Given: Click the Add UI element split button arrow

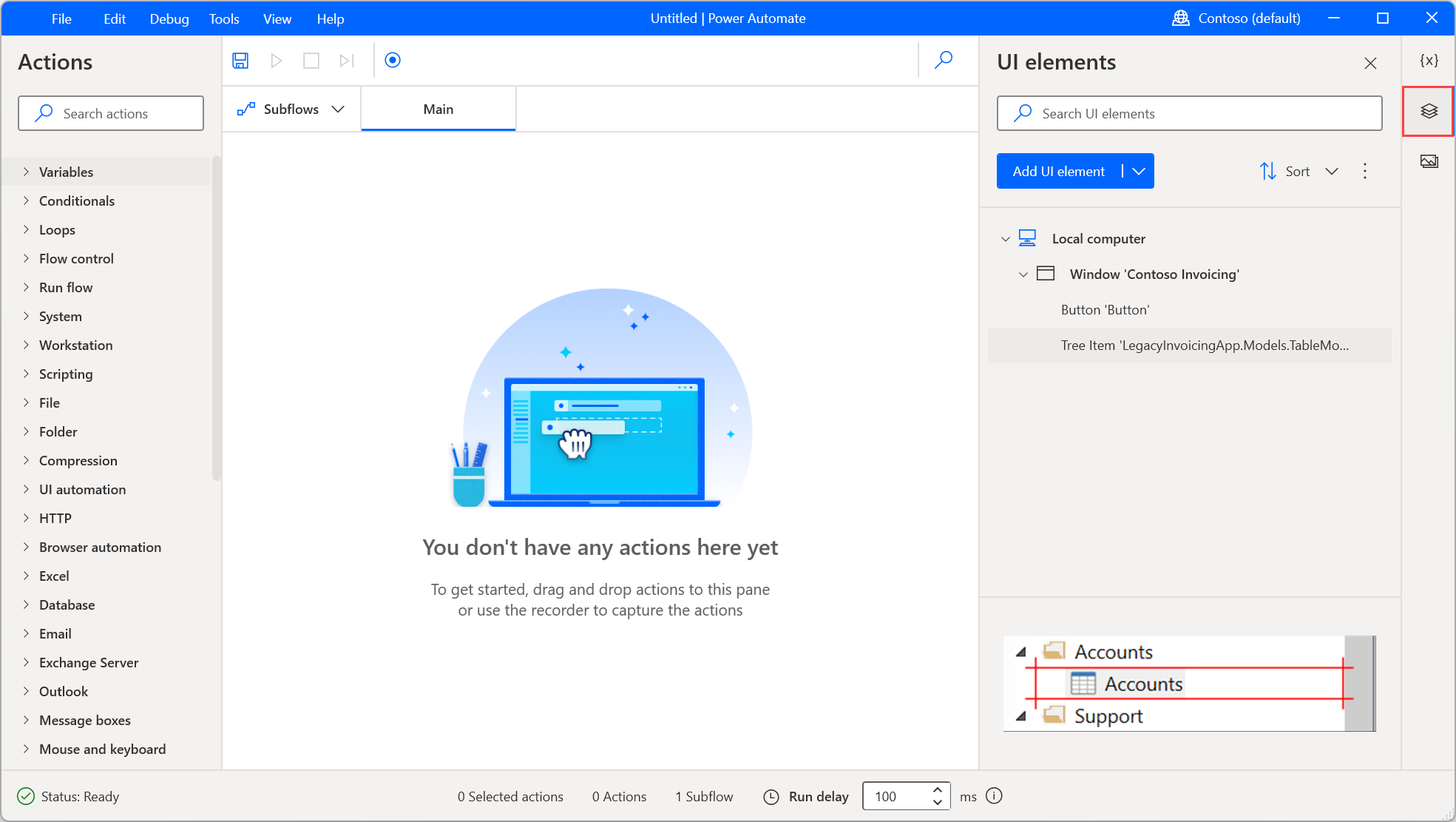Looking at the screenshot, I should tap(1138, 171).
